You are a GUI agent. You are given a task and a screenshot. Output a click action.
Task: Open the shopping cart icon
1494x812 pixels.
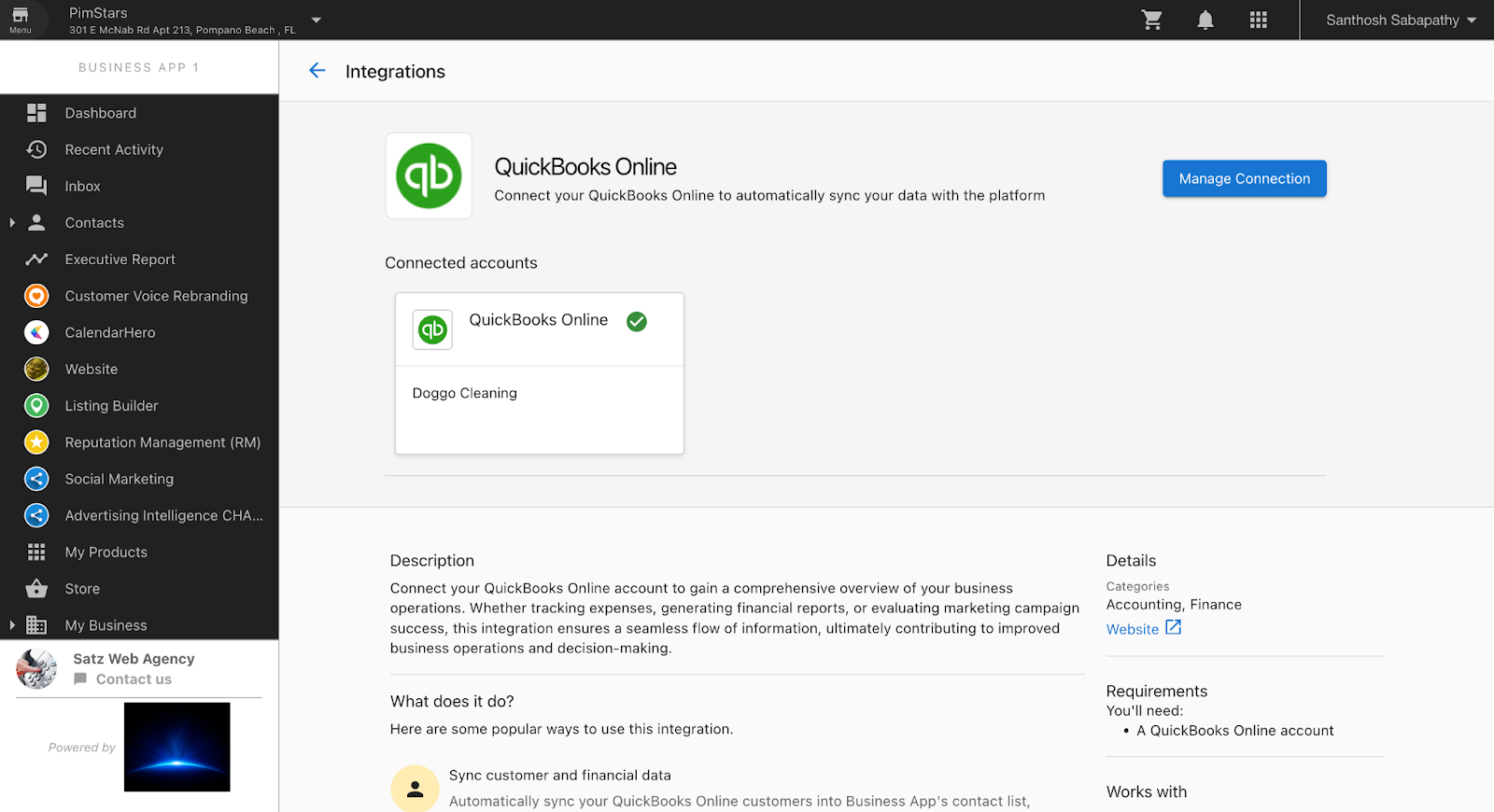click(1152, 20)
